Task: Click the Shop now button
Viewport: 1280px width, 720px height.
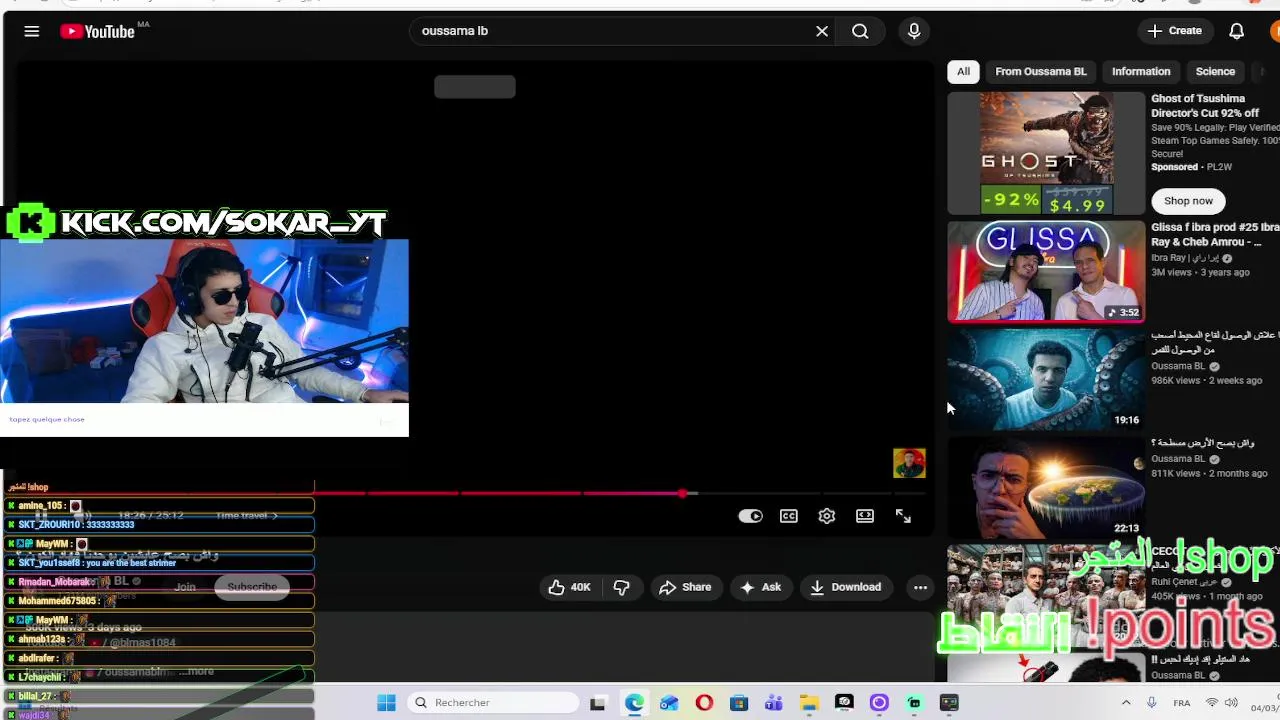Action: pyautogui.click(x=1188, y=201)
